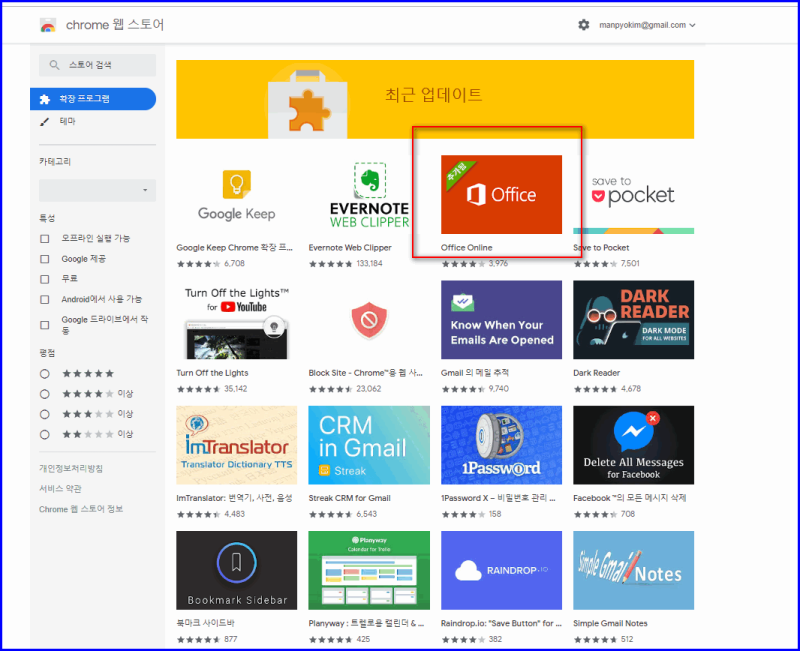800x651 pixels.
Task: Click the chrome 웹 스토어 header title
Action: tap(115, 25)
